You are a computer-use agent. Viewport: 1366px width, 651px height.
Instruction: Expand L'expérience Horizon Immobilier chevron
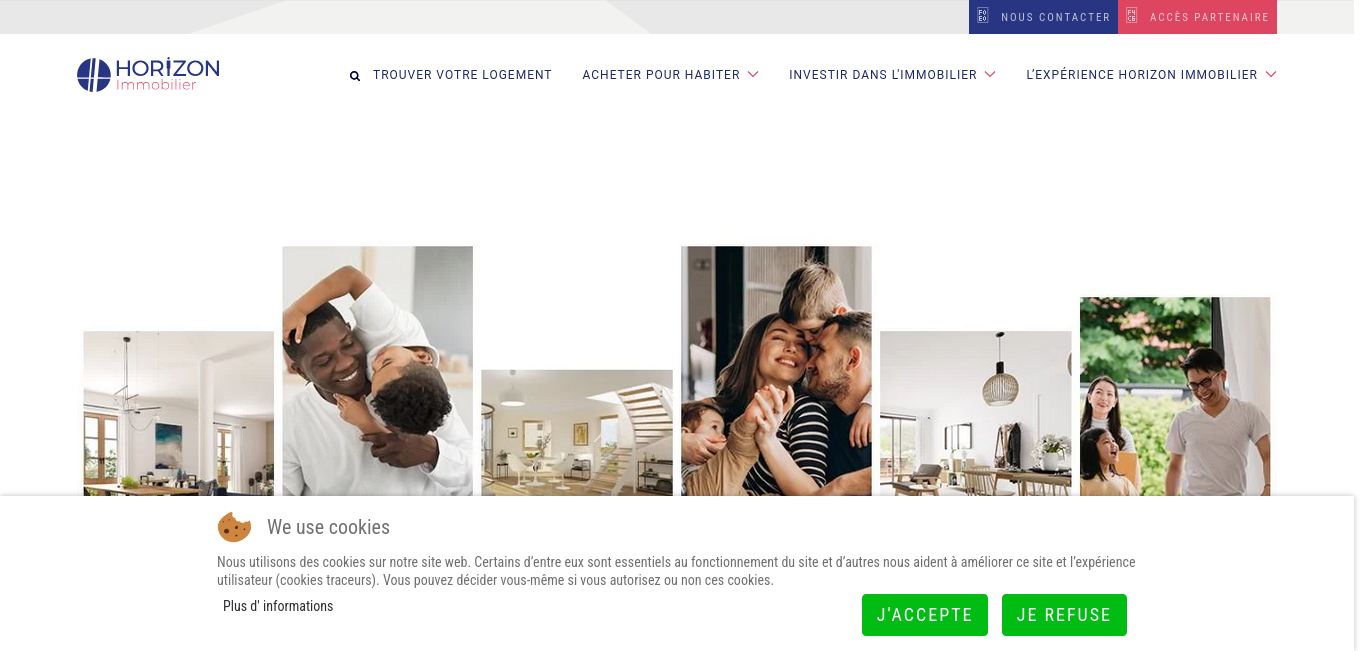tap(1271, 74)
